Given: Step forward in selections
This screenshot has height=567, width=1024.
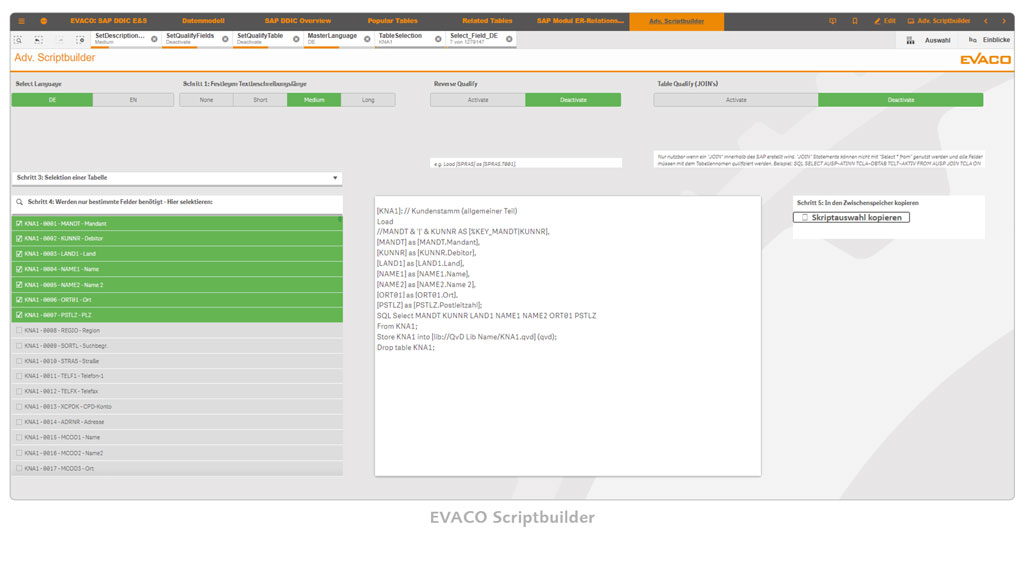Looking at the screenshot, I should click(x=59, y=40).
